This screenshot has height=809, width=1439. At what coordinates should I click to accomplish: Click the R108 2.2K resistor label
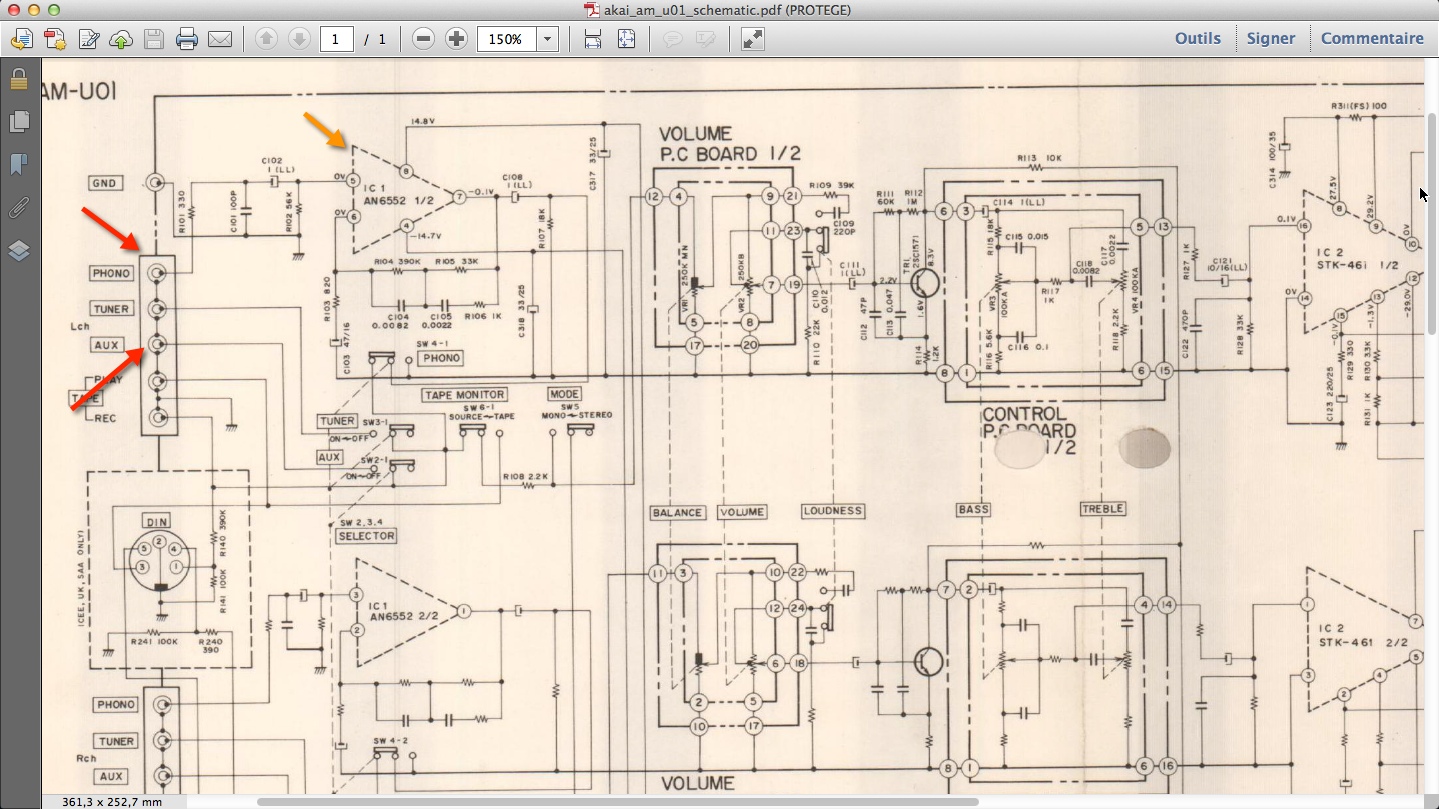coord(527,477)
